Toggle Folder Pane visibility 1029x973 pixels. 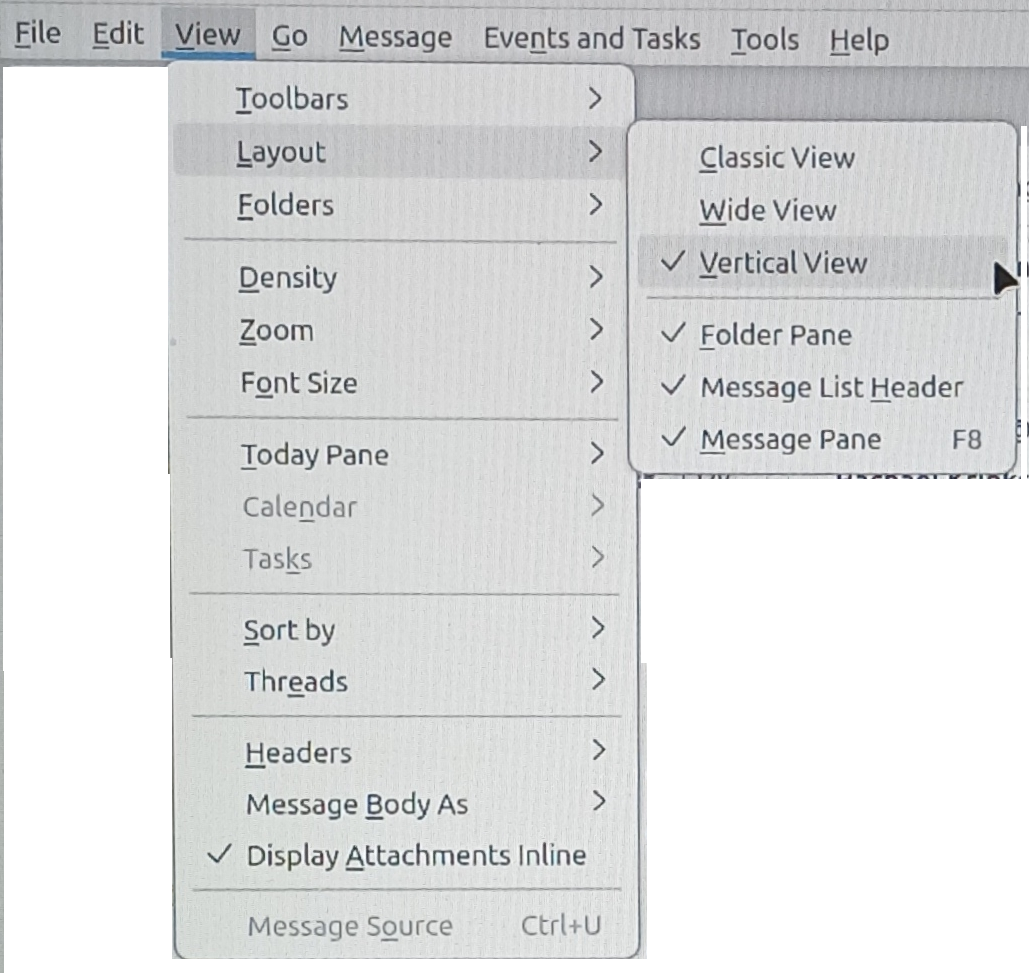822,335
